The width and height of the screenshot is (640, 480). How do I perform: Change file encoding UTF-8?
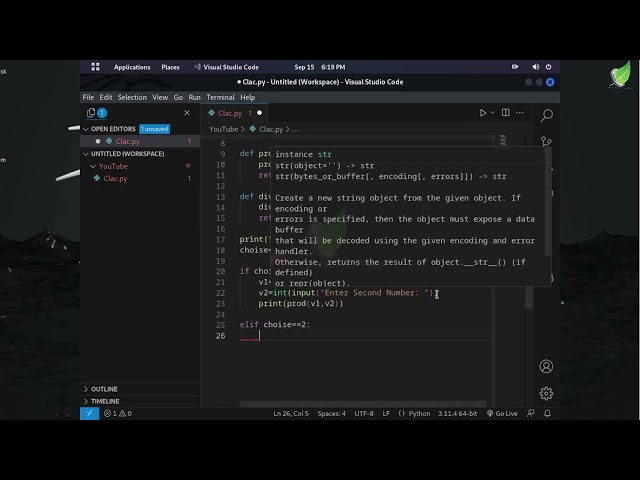coord(364,413)
